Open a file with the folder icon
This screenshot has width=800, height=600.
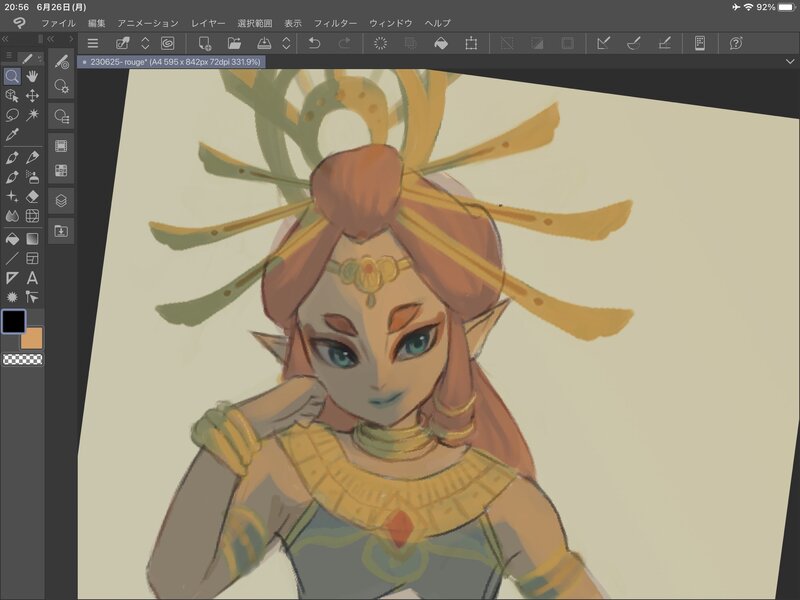coord(234,43)
